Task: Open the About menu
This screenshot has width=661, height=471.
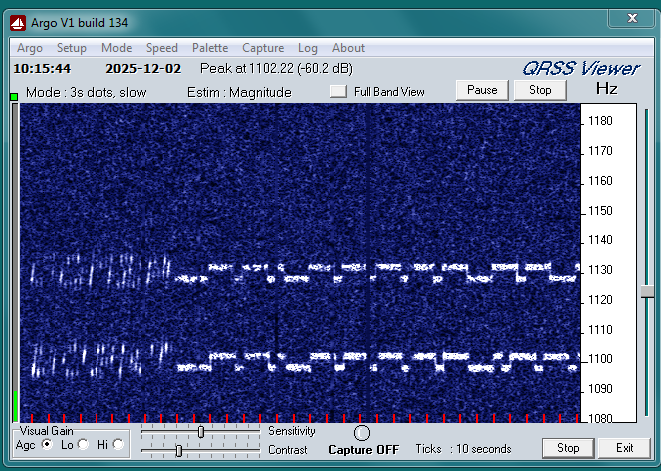Action: point(348,48)
